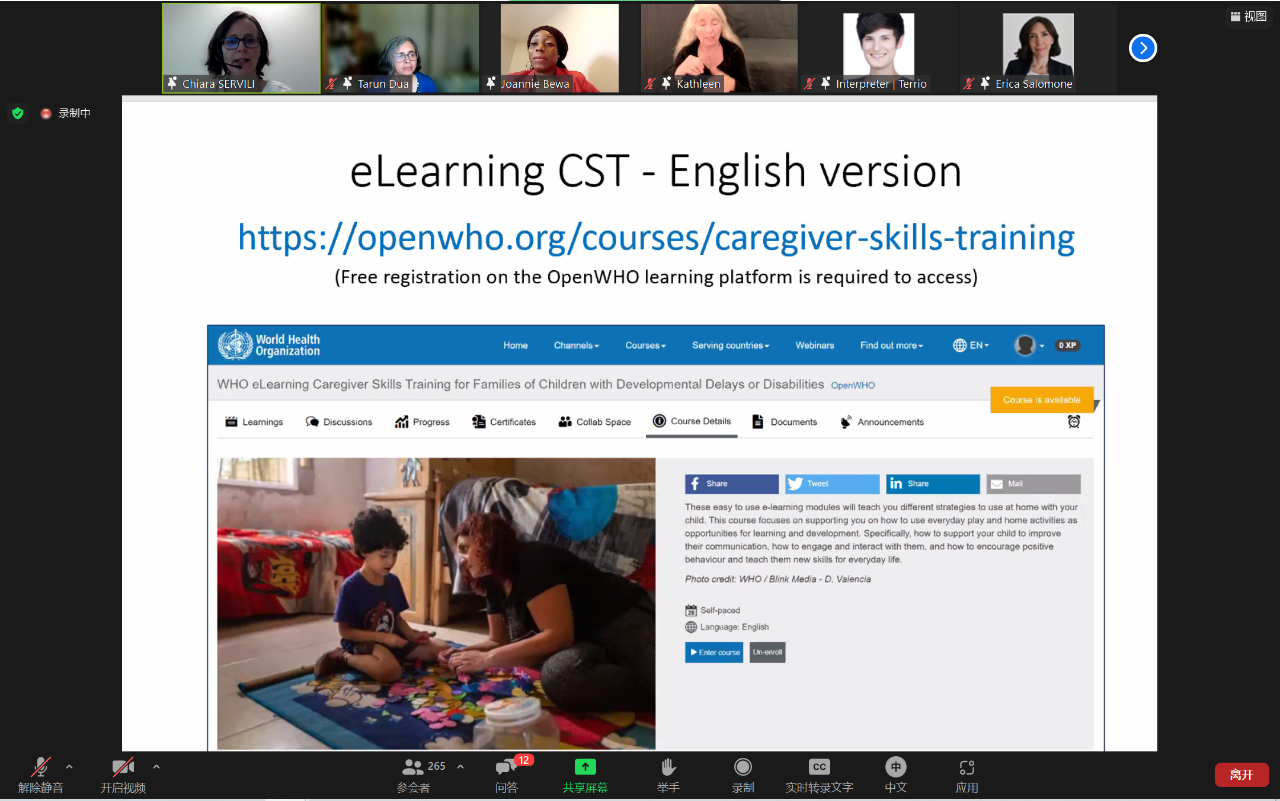Image resolution: width=1280 pixels, height=801 pixels.
Task: Select Kathleen video thumbnail
Action: [719, 48]
